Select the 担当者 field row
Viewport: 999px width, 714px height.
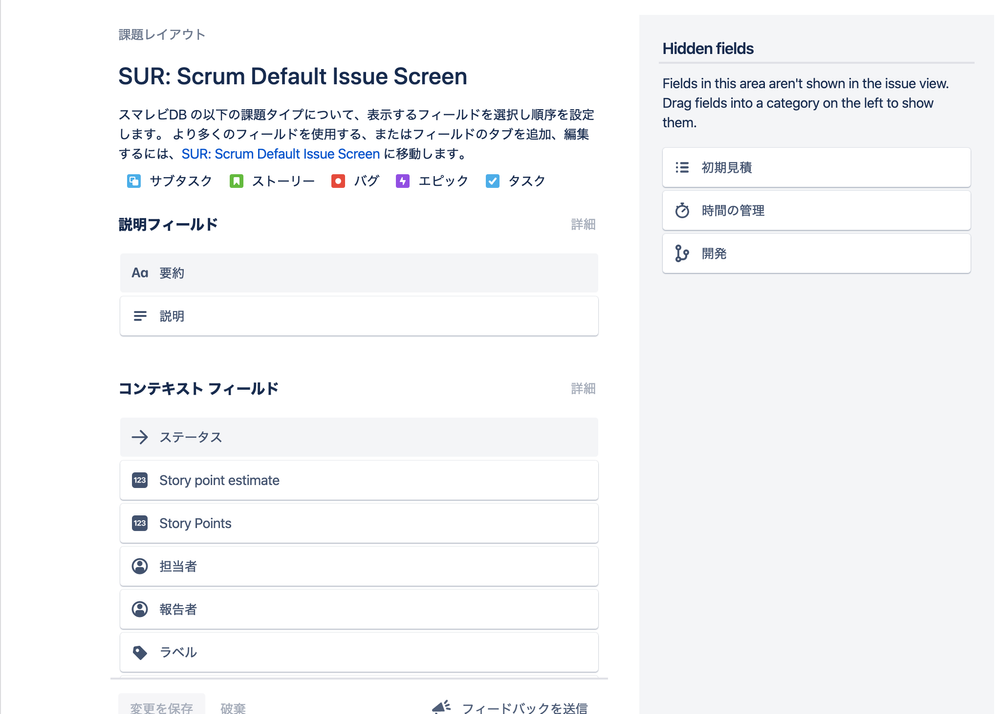tap(359, 566)
